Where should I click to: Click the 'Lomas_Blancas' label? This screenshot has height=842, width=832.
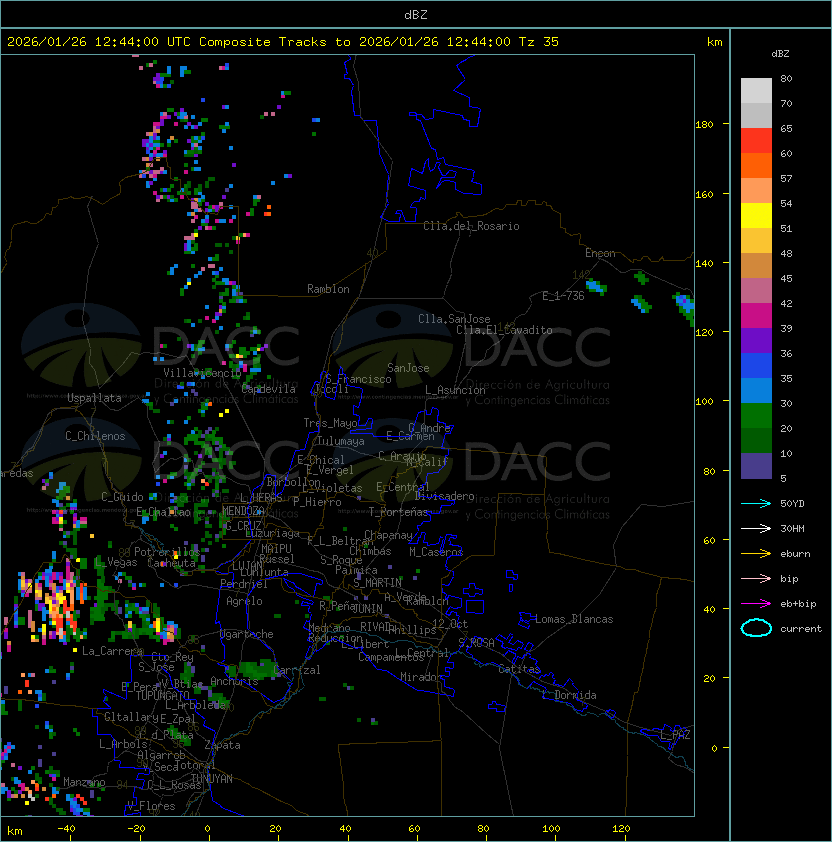click(574, 619)
